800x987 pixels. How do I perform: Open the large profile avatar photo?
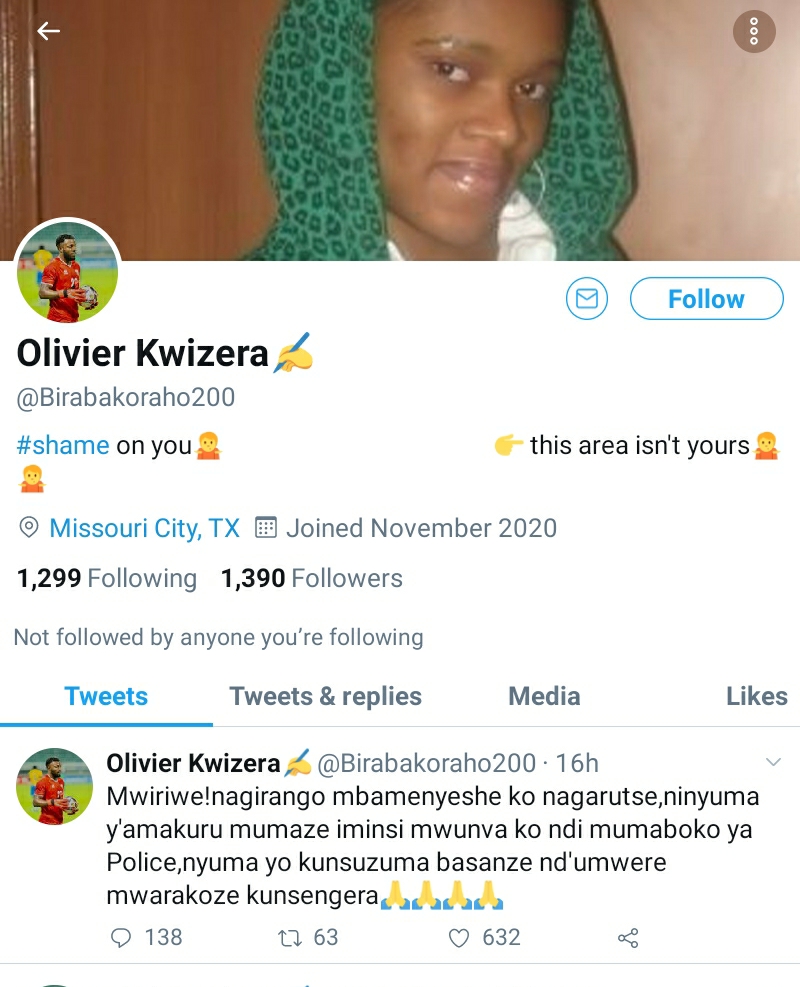(x=68, y=272)
